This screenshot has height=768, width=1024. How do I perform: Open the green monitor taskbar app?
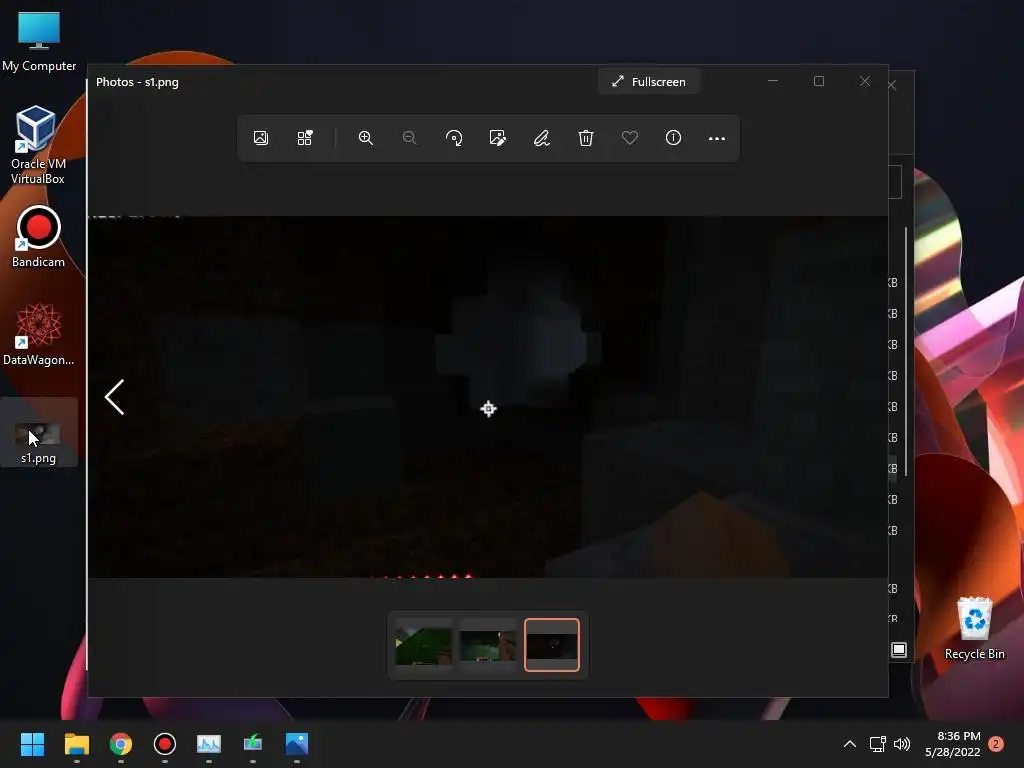(253, 744)
